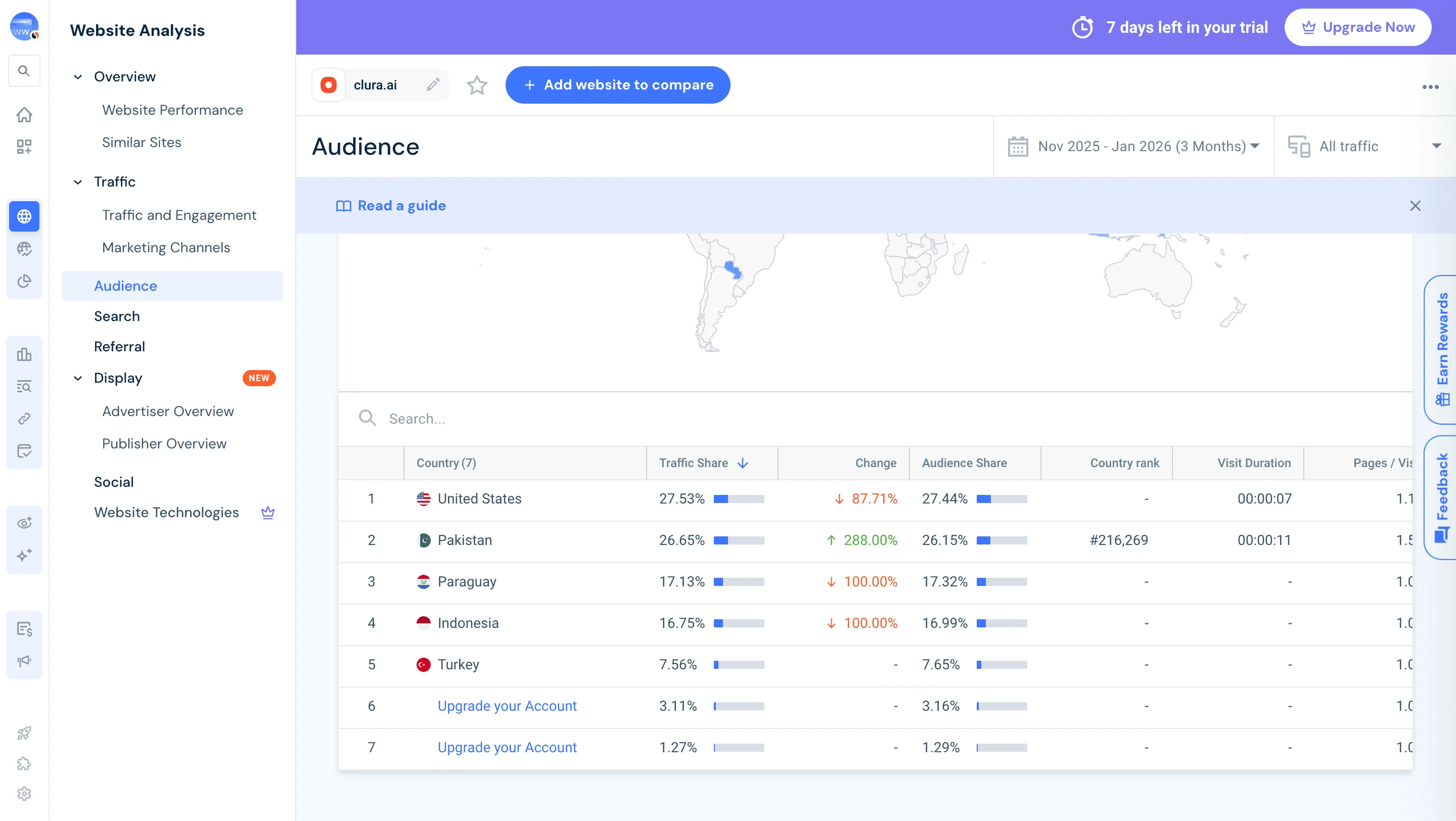Click Upgrade Now in the header
The image size is (1456, 821).
(x=1358, y=27)
